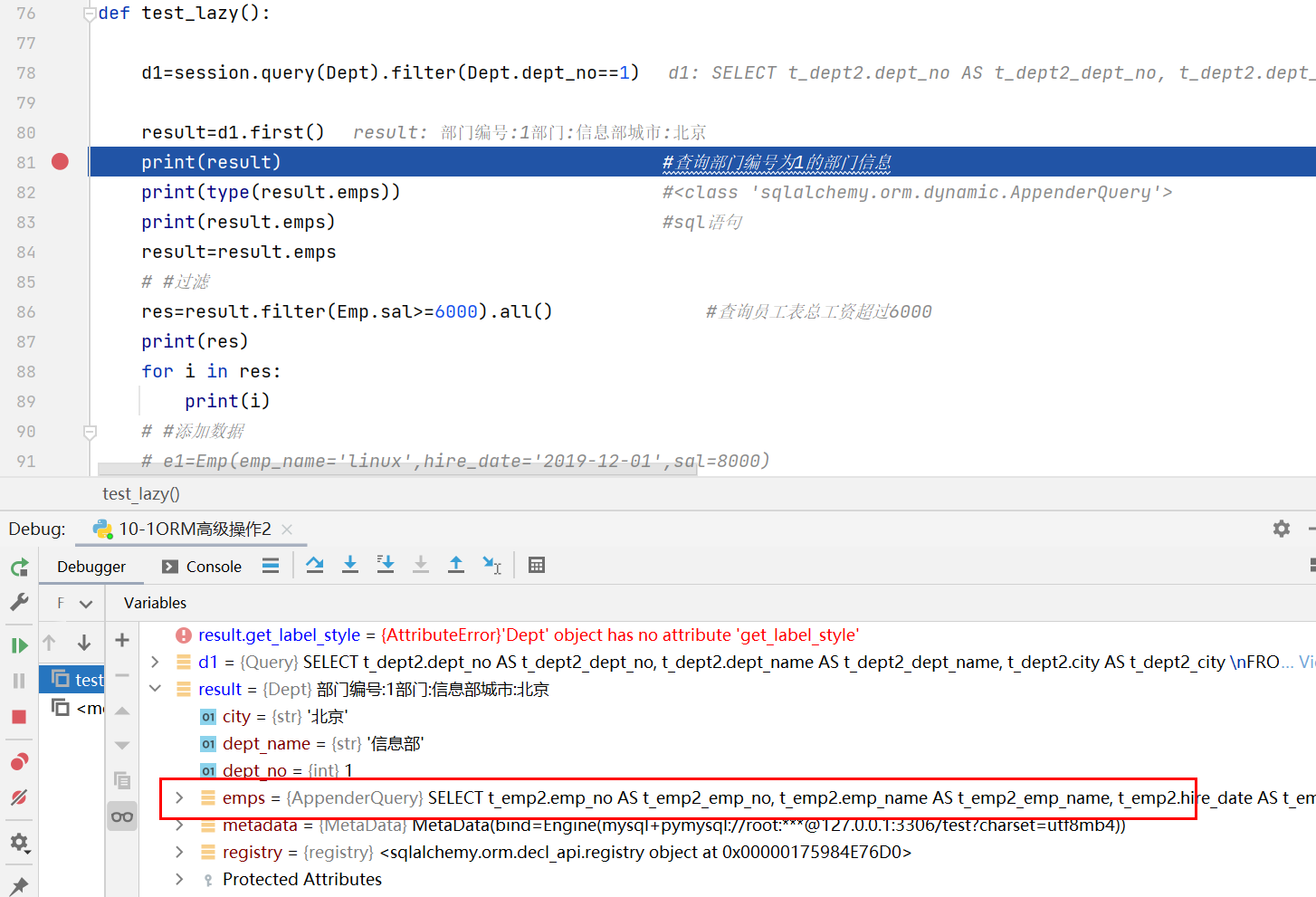Toggle Mute Breakpoints icon
The width and height of the screenshot is (1316, 897).
pyautogui.click(x=19, y=797)
